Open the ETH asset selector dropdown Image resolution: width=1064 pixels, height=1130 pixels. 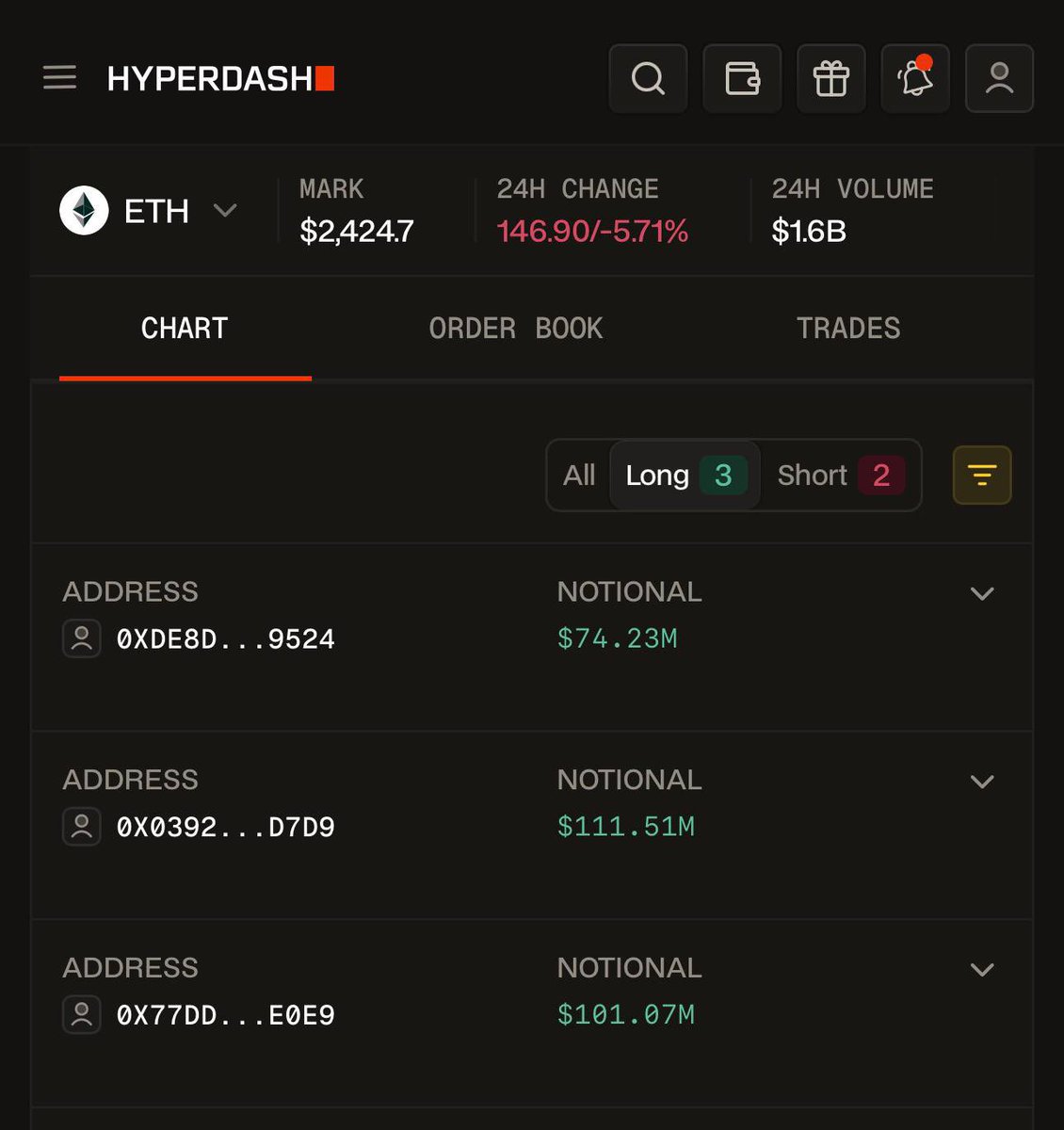pos(148,210)
